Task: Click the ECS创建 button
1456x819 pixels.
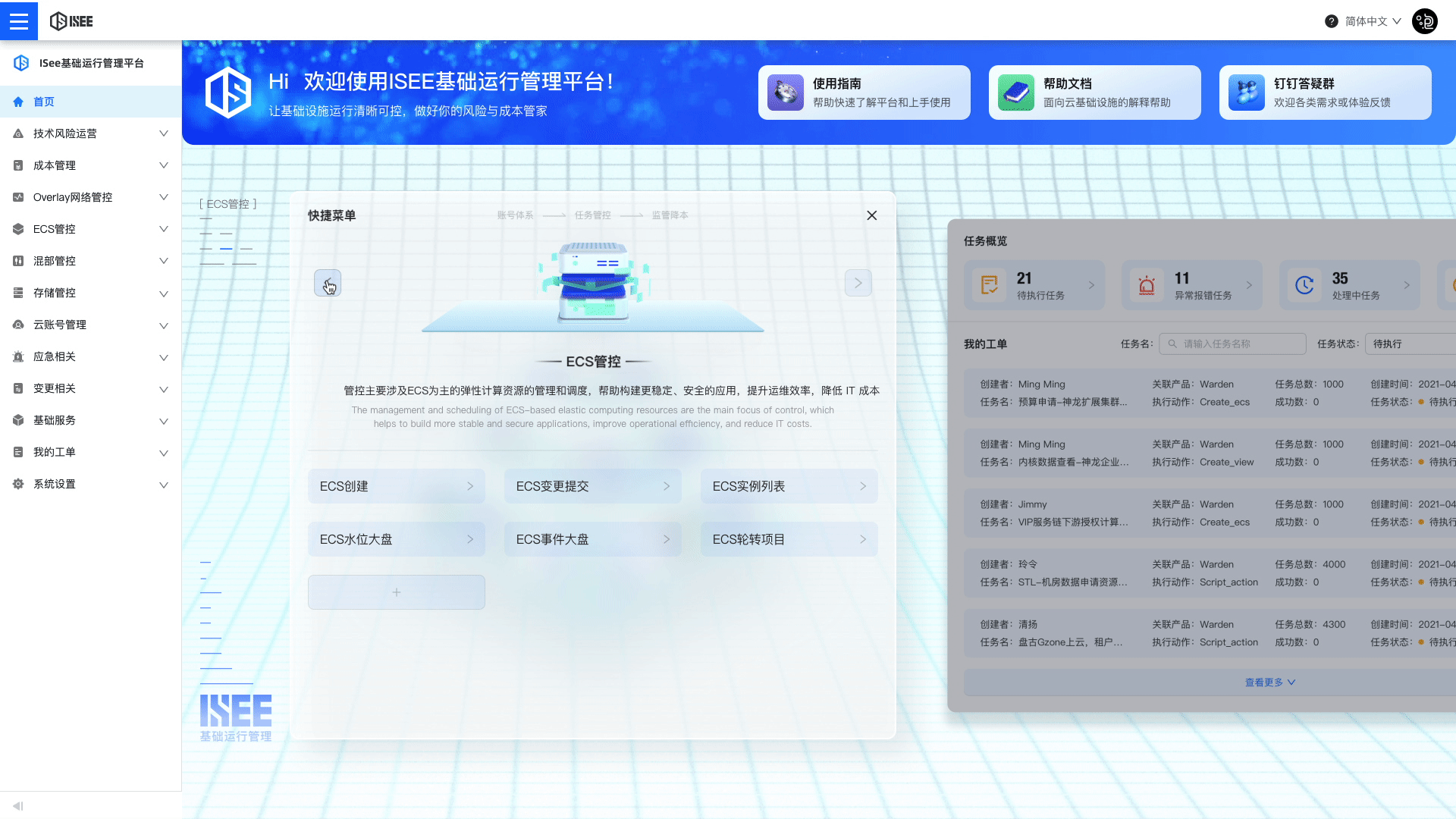Action: 396,486
